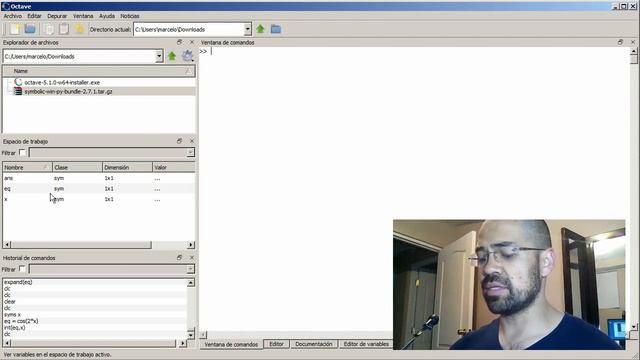The width and height of the screenshot is (640, 360).
Task: Expand the file explorer path dropdown
Action: pos(159,56)
